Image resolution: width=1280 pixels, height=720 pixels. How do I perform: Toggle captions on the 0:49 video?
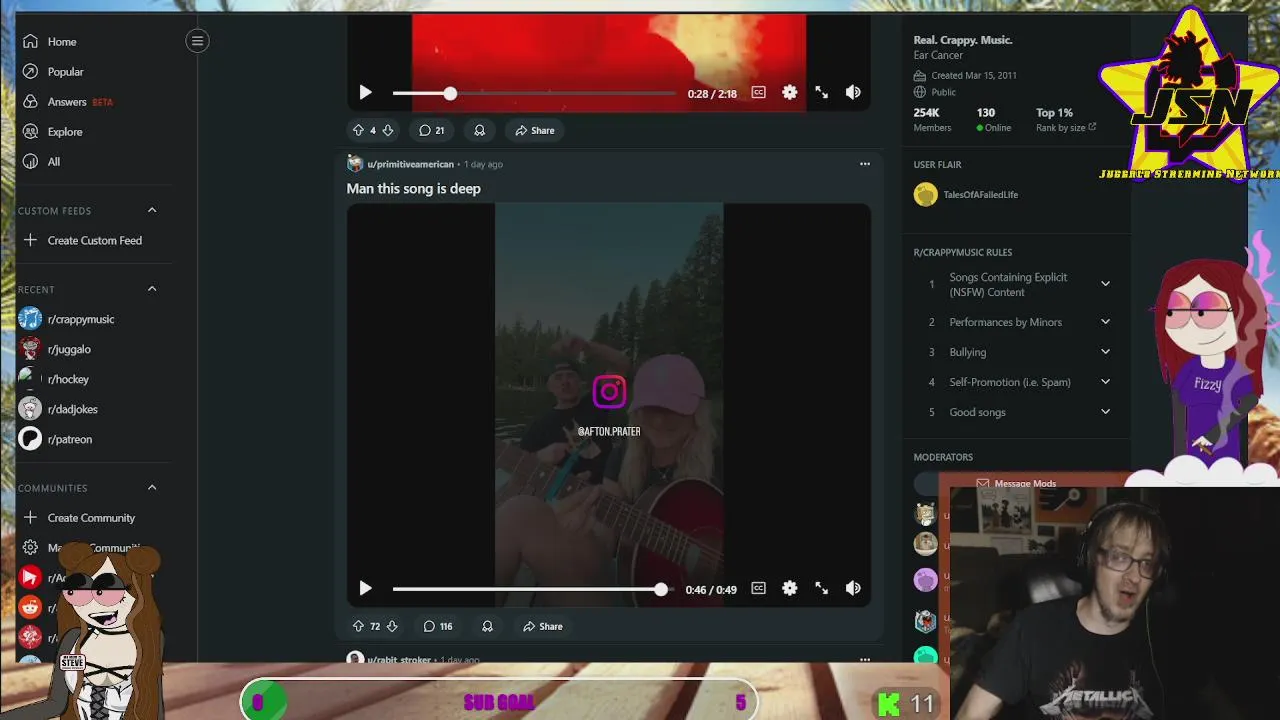click(x=758, y=589)
